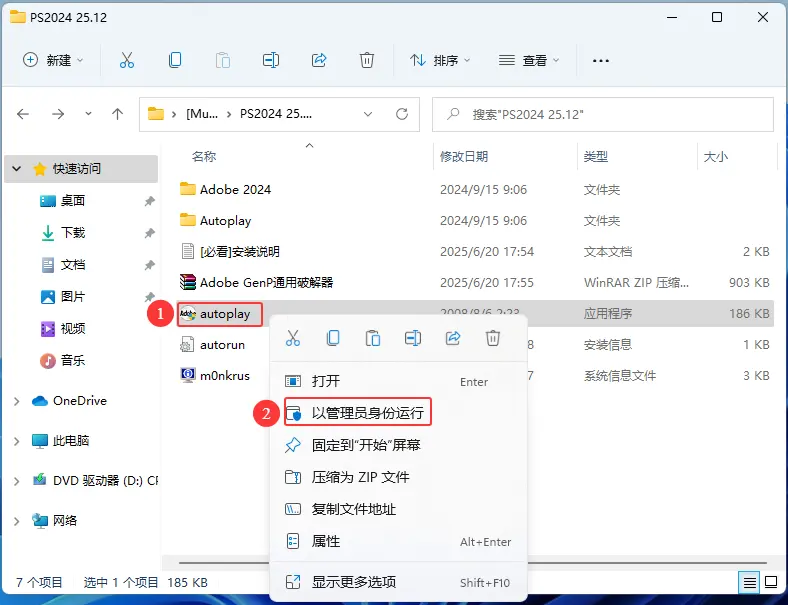Image resolution: width=788 pixels, height=605 pixels.
Task: Switch to large thumbnails view in status bar
Action: click(x=770, y=582)
